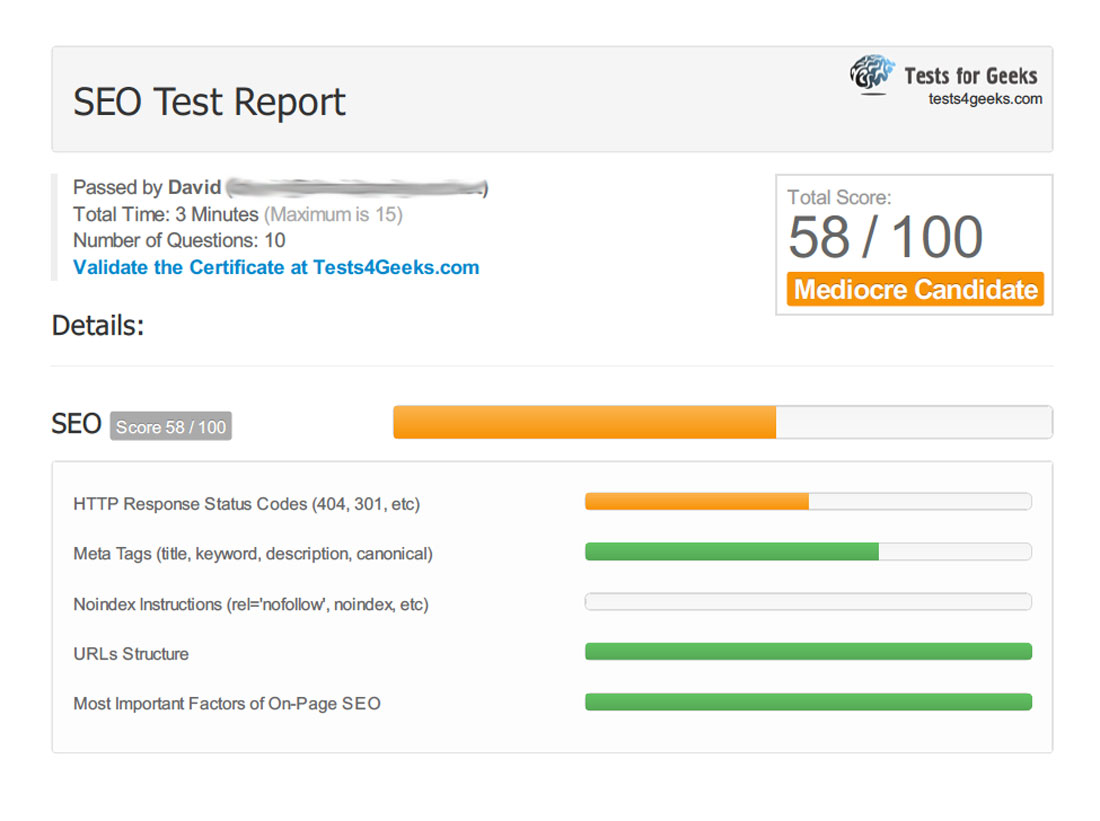Click the Details section heading
The width and height of the screenshot is (1100, 821).
pyautogui.click(x=98, y=325)
